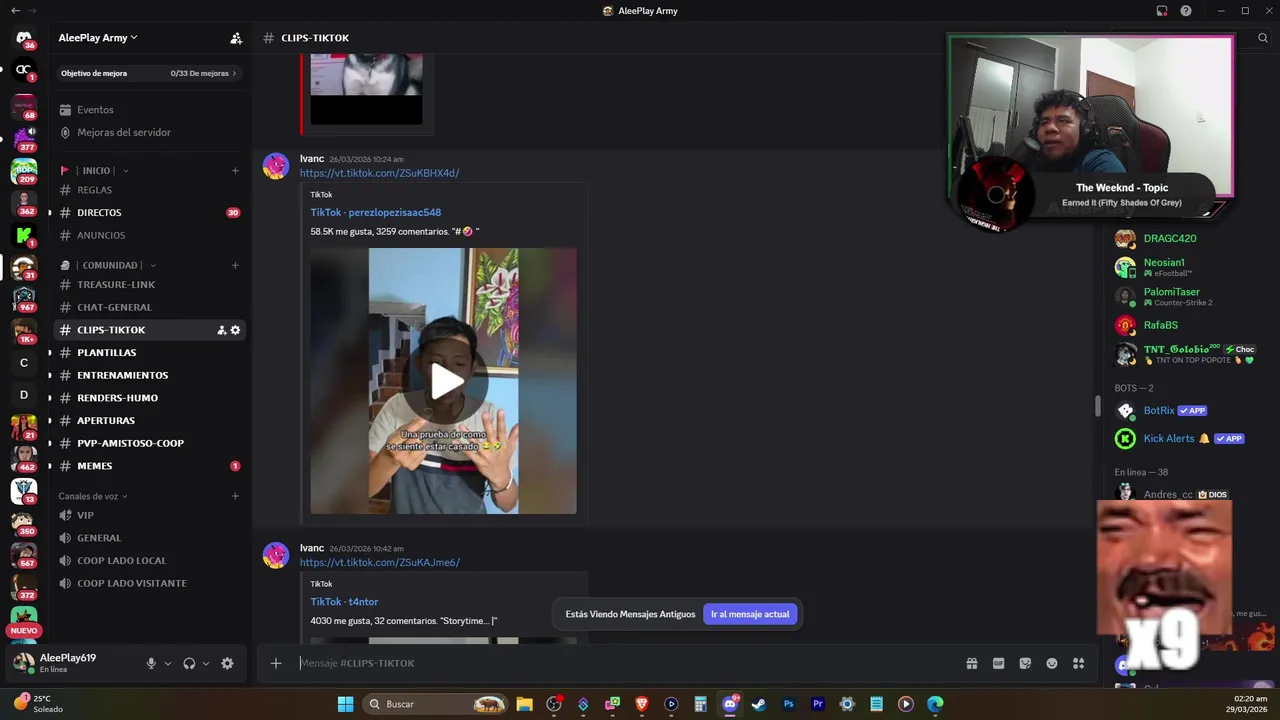Image resolution: width=1280 pixels, height=720 pixels.
Task: Open Kick Alerts bot profile
Action: pos(1170,438)
